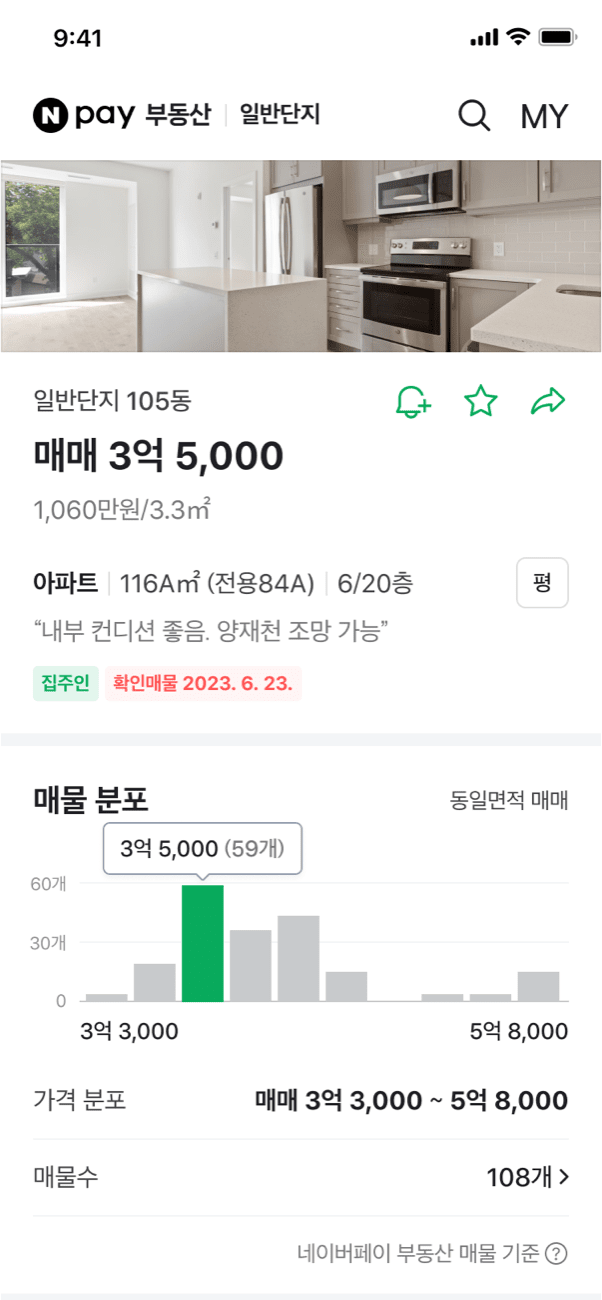Go to 일반단지 complex page
Image resolution: width=602 pixels, height=1300 pixels.
pos(280,116)
